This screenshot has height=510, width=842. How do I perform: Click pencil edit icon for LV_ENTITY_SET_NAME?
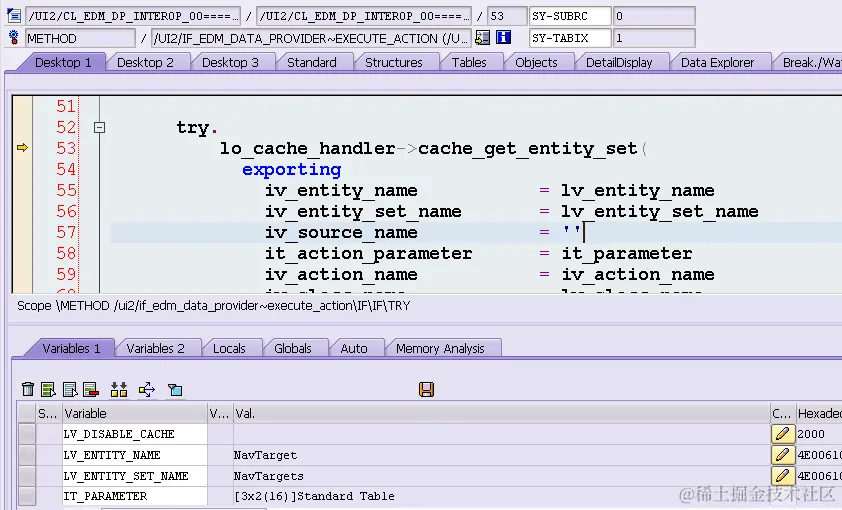click(782, 476)
